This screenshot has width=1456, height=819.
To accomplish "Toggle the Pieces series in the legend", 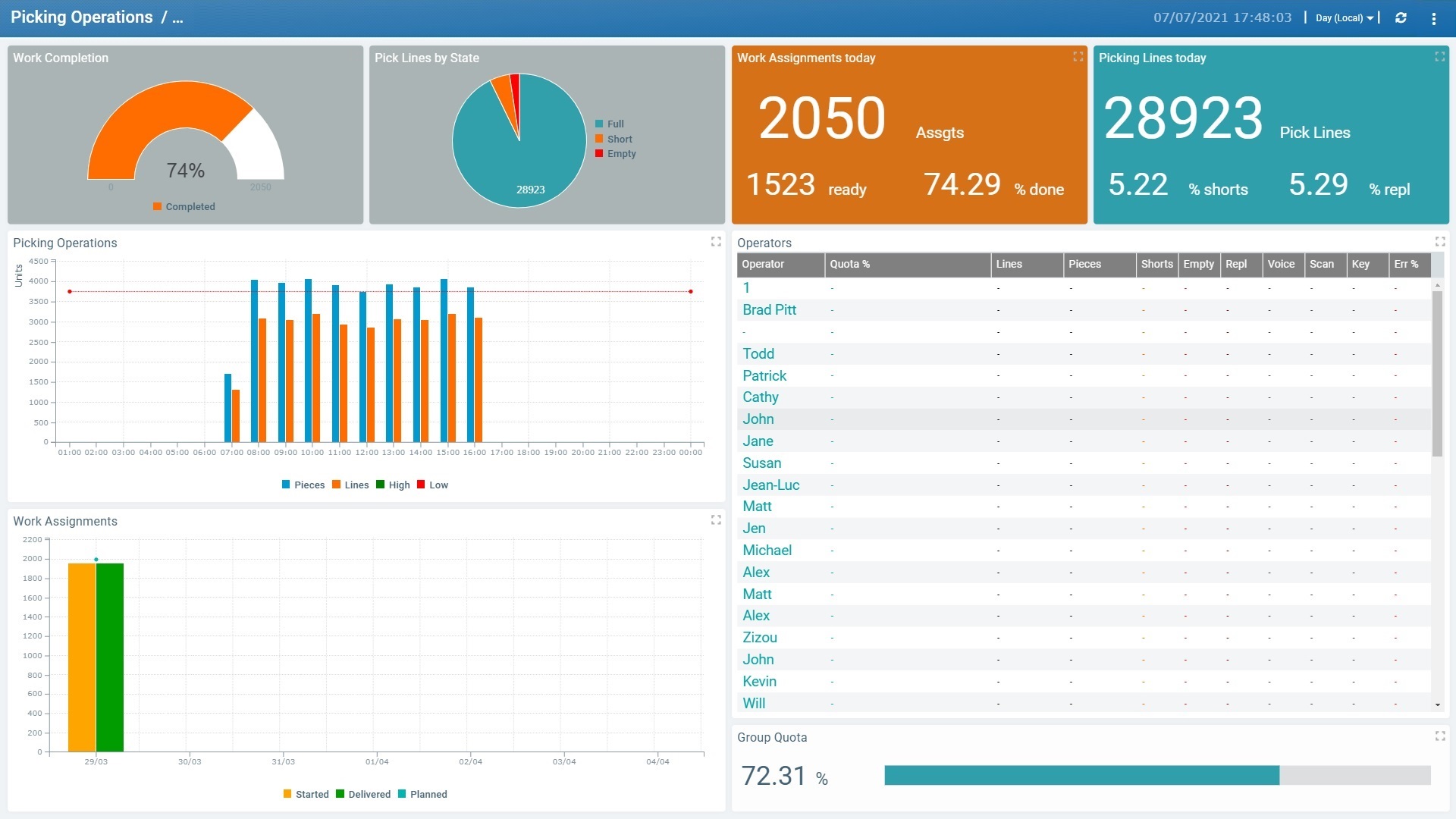I will click(x=303, y=485).
